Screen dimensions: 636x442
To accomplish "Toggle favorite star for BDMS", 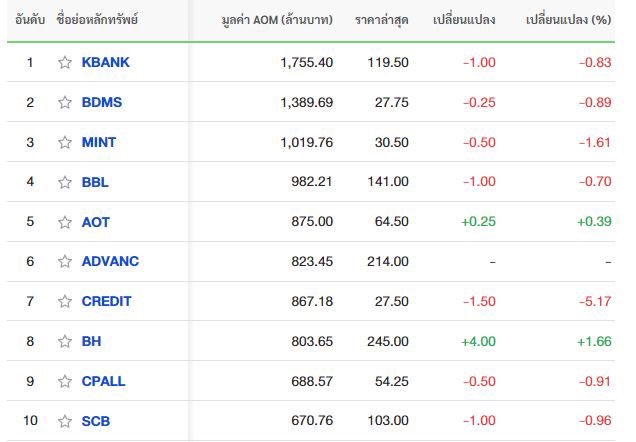I will (65, 102).
